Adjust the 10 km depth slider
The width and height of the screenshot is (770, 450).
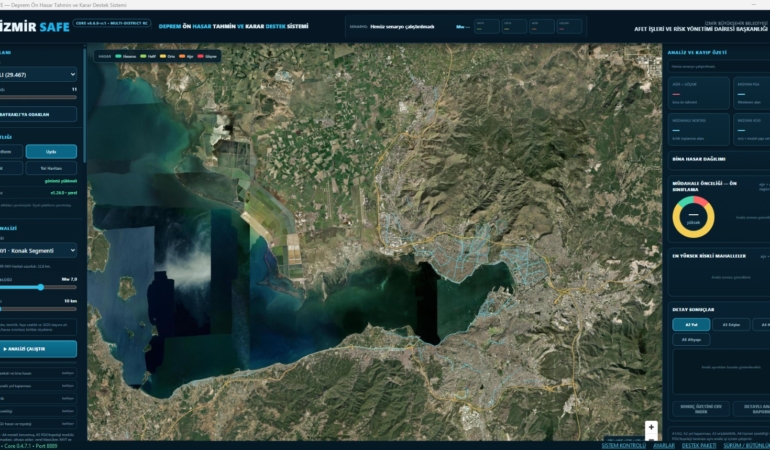pos(38,309)
